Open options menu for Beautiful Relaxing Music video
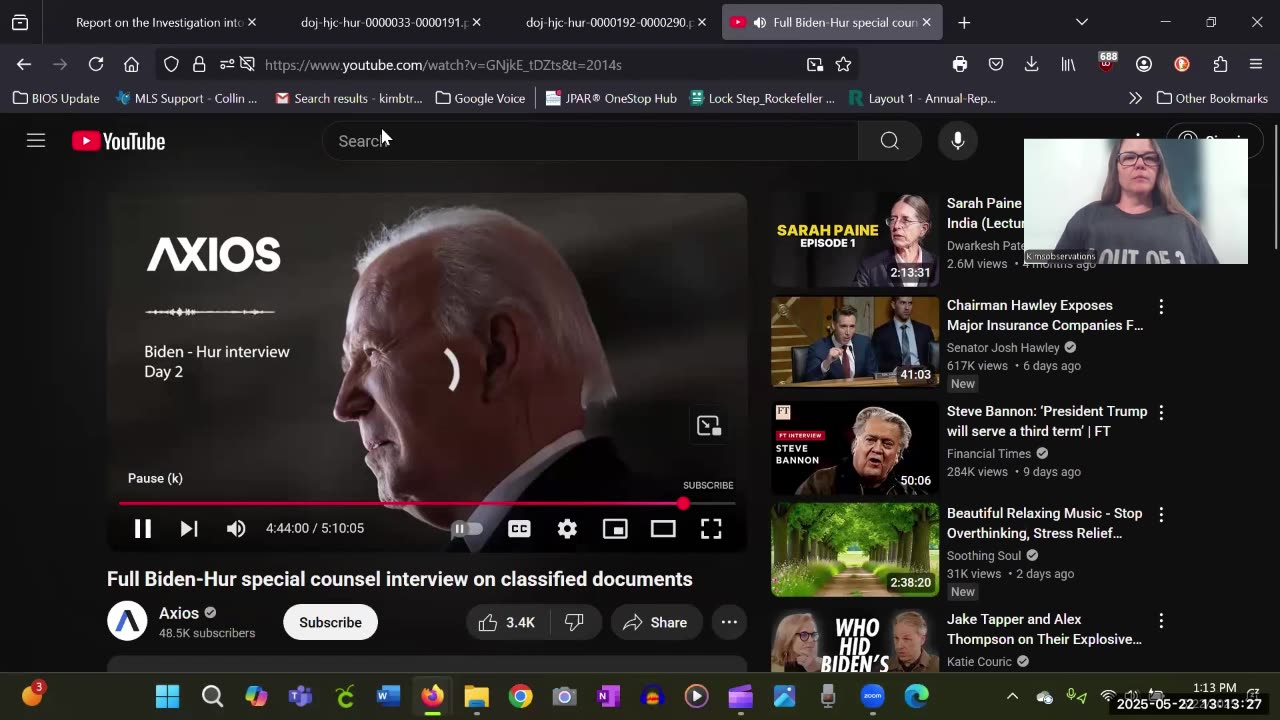 tap(1161, 514)
